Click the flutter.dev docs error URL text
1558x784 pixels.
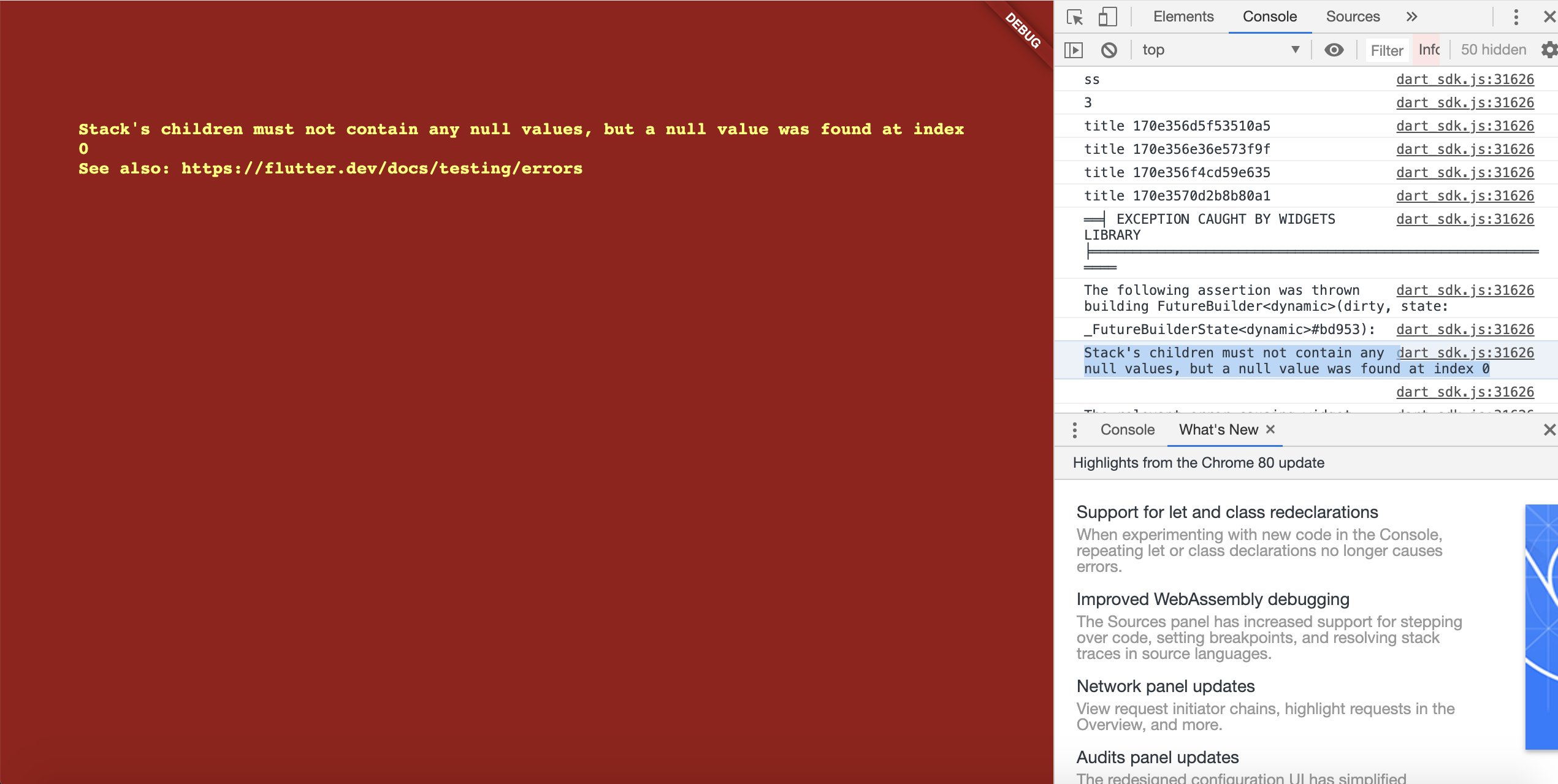point(382,169)
